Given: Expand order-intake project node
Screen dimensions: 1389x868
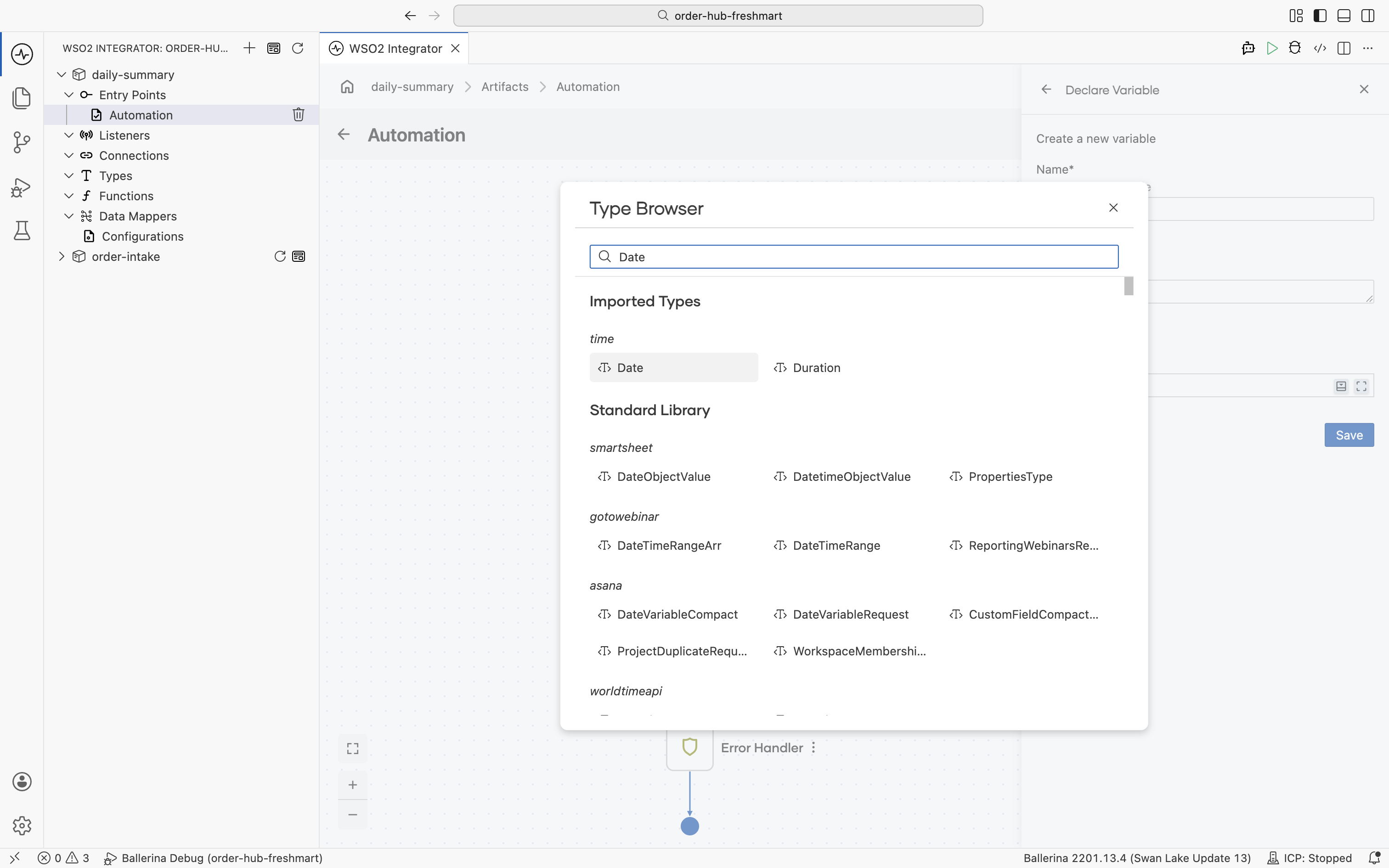Looking at the screenshot, I should (x=62, y=257).
